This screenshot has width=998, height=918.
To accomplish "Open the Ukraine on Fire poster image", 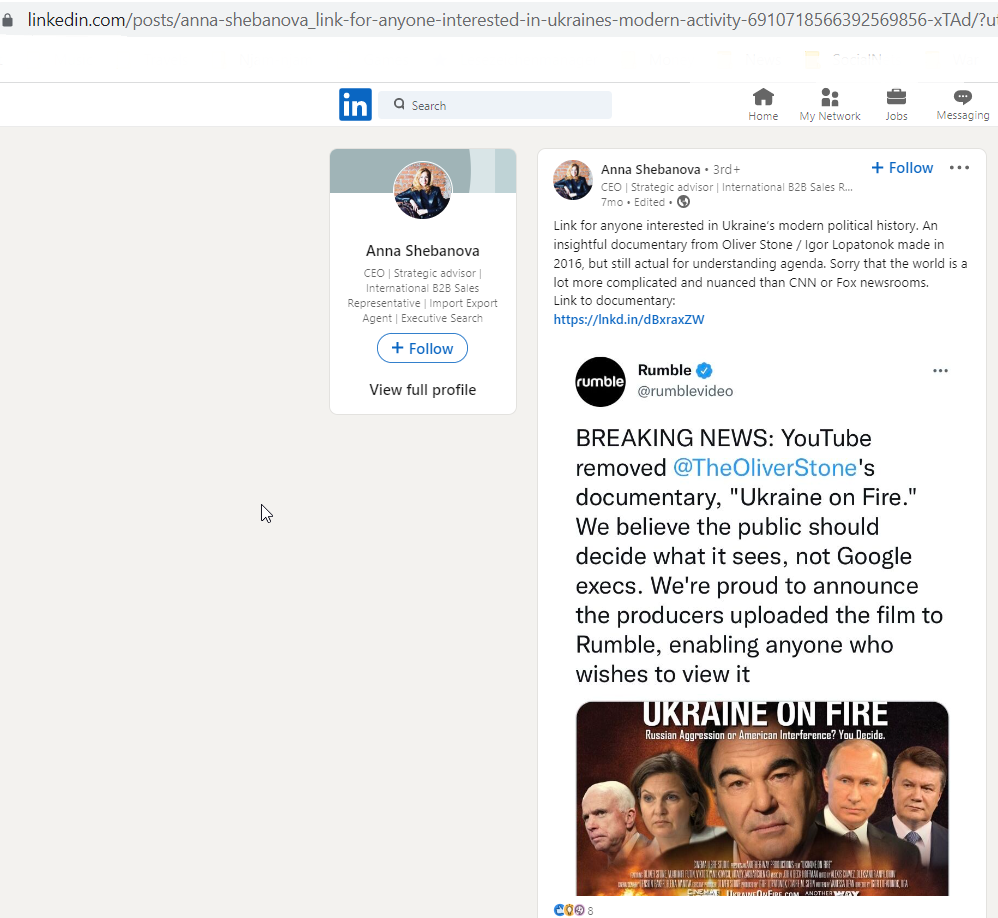I will (762, 798).
